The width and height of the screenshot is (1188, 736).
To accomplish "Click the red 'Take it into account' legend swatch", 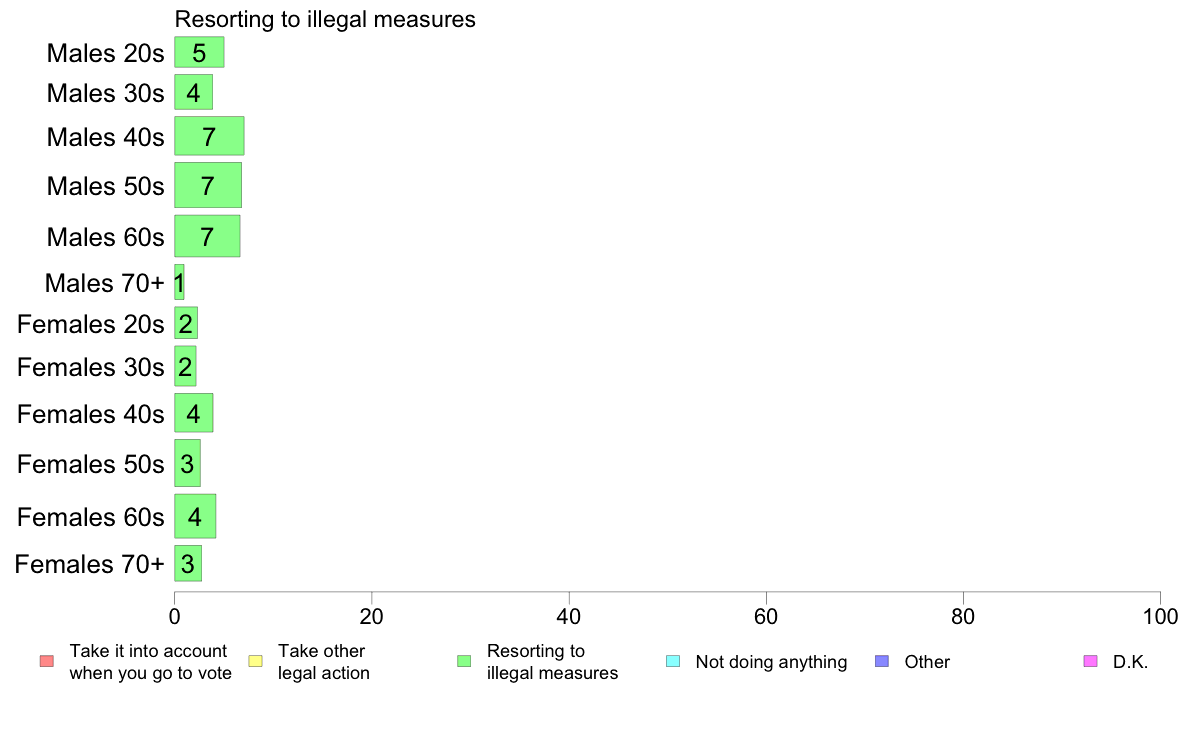I will point(47,662).
